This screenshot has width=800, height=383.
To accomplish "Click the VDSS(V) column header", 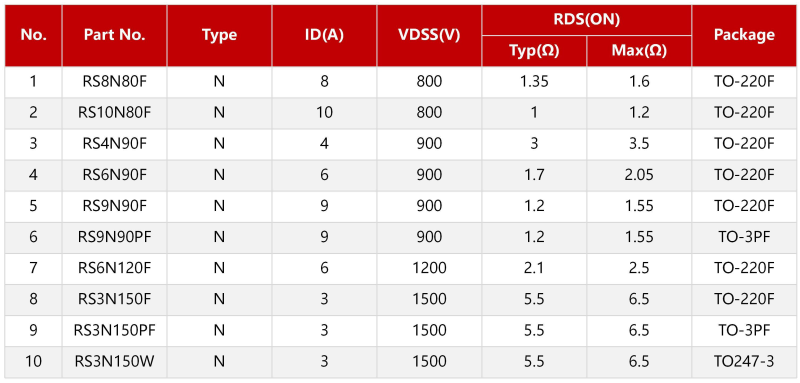I will click(x=429, y=35).
